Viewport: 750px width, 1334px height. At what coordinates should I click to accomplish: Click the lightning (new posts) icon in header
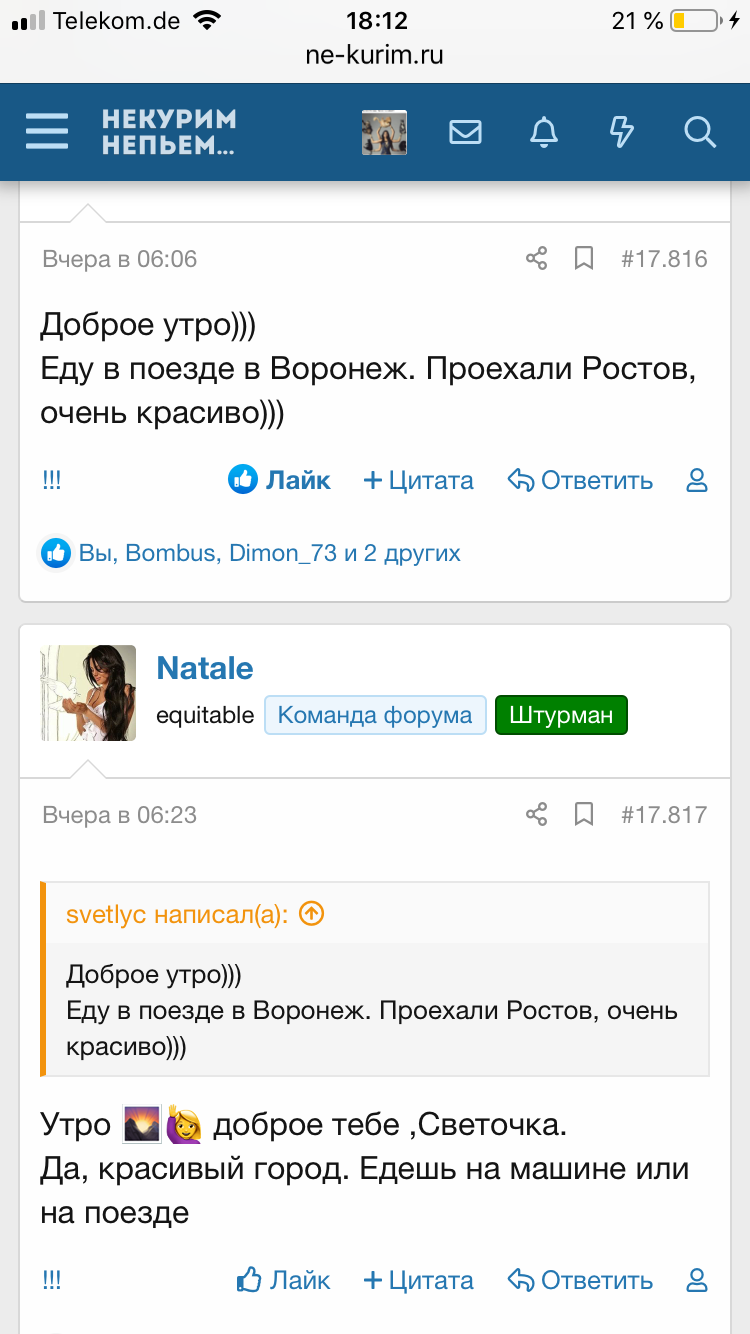click(x=621, y=131)
